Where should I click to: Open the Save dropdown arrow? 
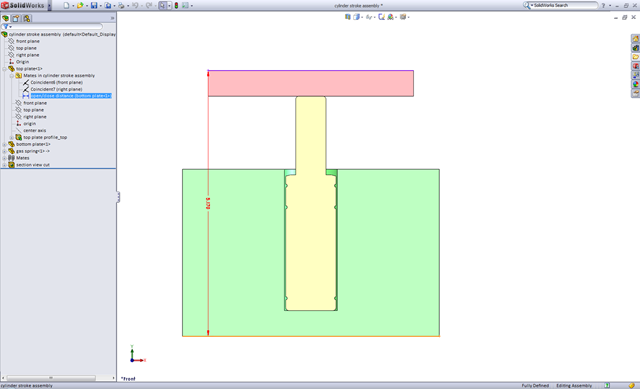point(101,6)
